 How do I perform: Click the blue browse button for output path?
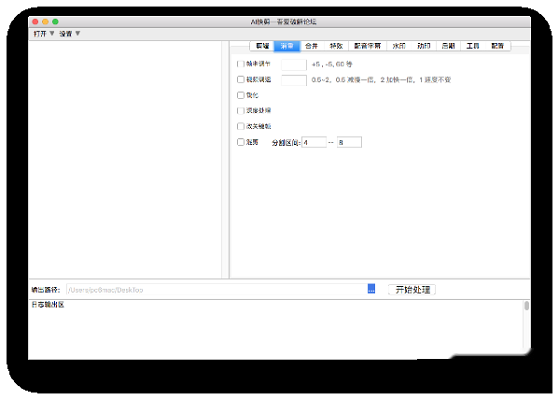pos(371,288)
